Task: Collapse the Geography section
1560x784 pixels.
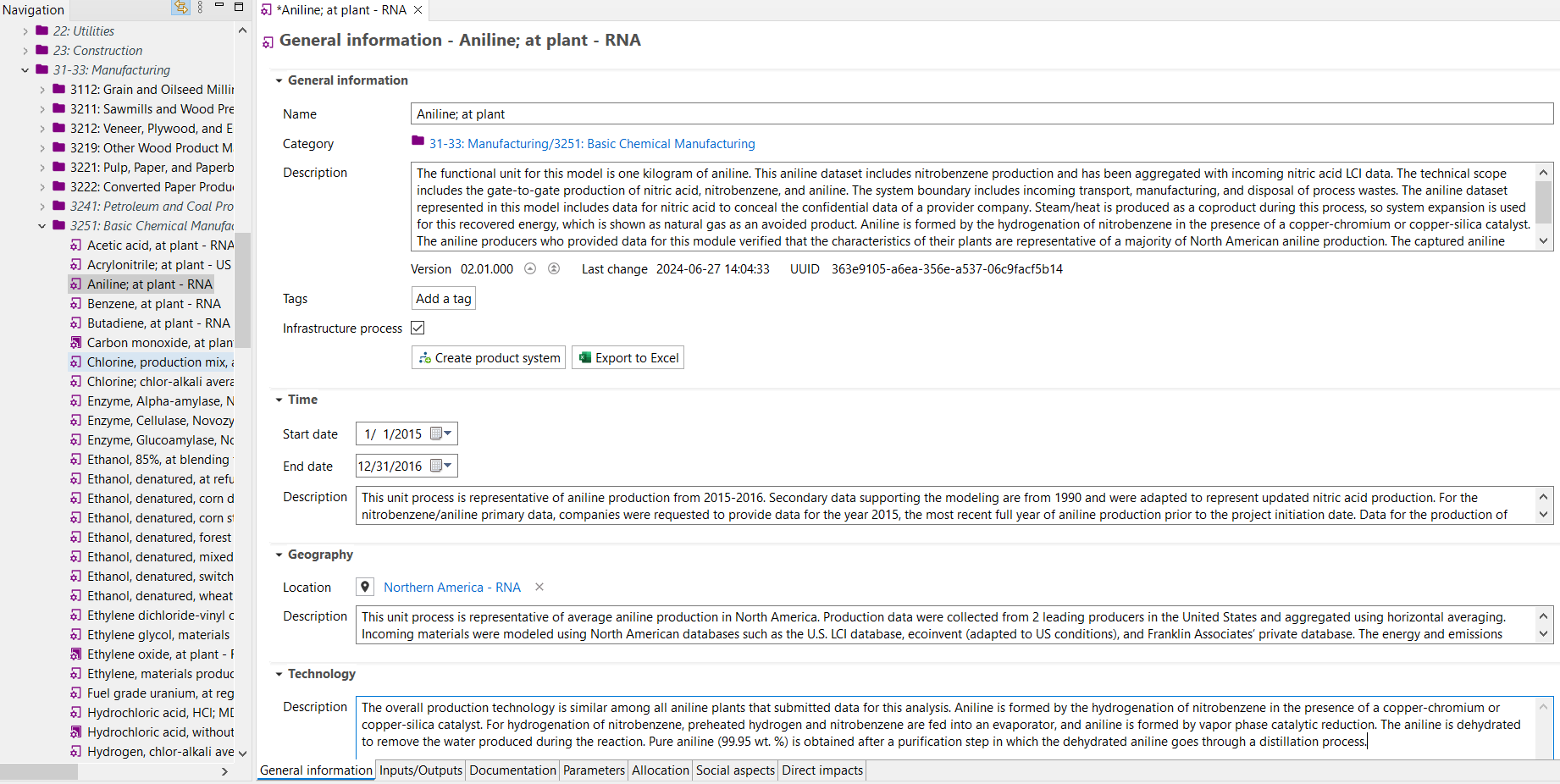Action: pos(279,555)
